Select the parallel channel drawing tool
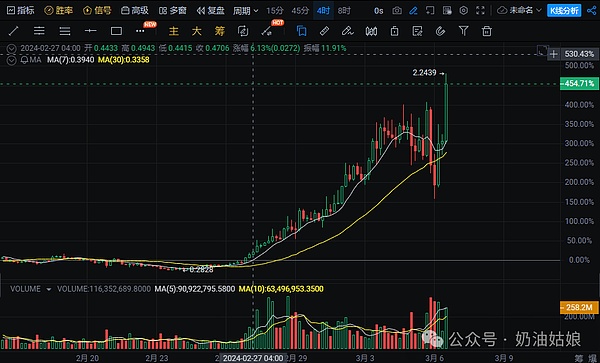This screenshot has height=363, width=600. pos(39,31)
